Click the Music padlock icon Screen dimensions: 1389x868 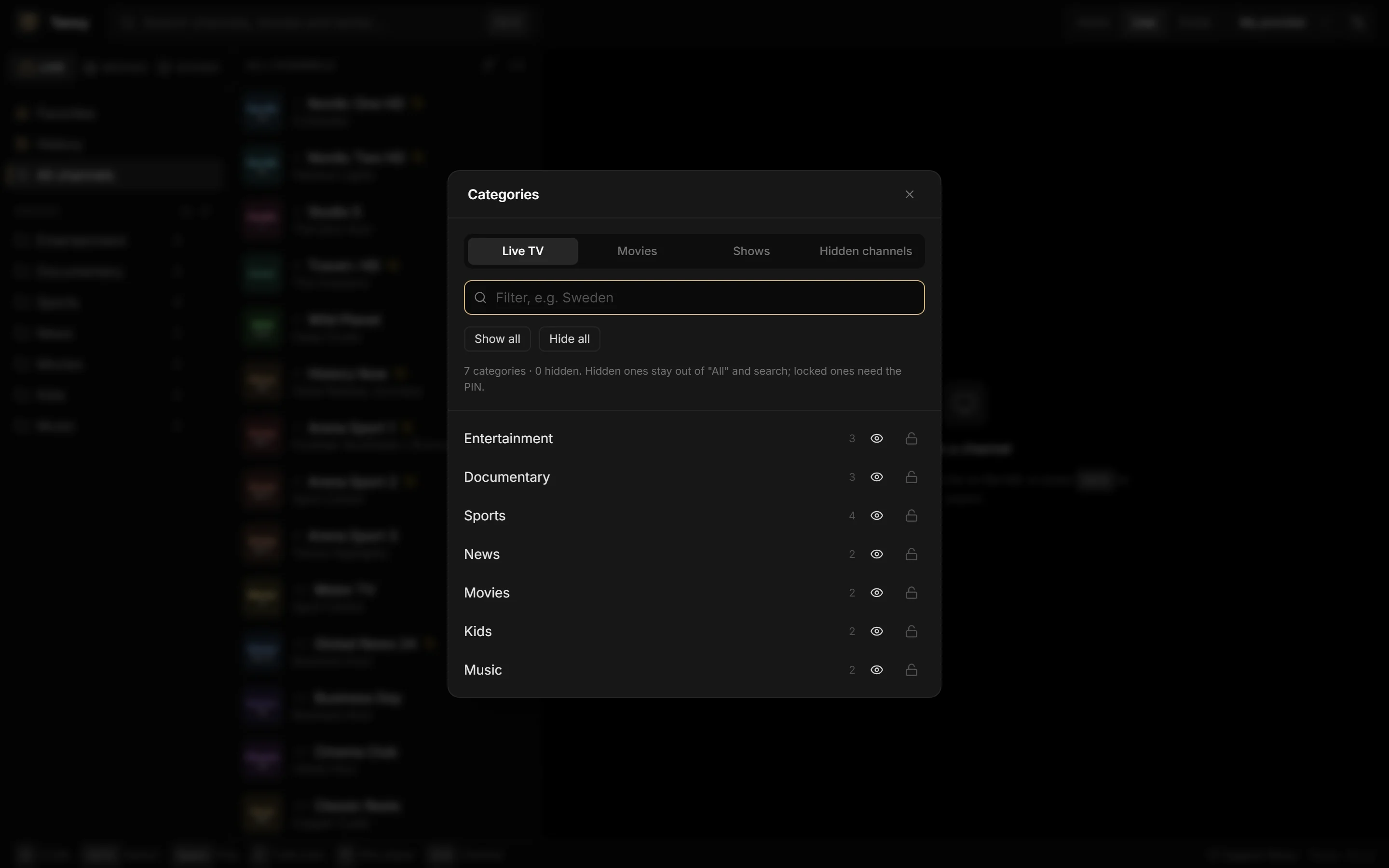pos(912,670)
